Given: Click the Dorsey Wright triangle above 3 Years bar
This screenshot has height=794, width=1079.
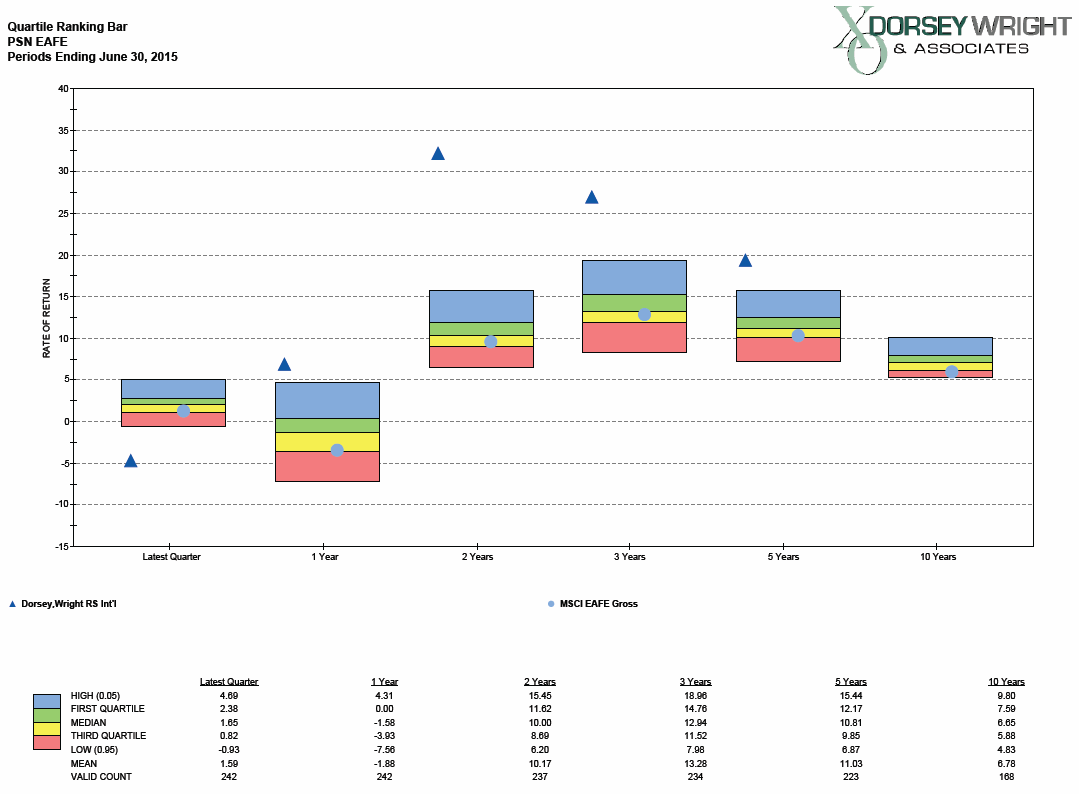Looking at the screenshot, I should 591,197.
